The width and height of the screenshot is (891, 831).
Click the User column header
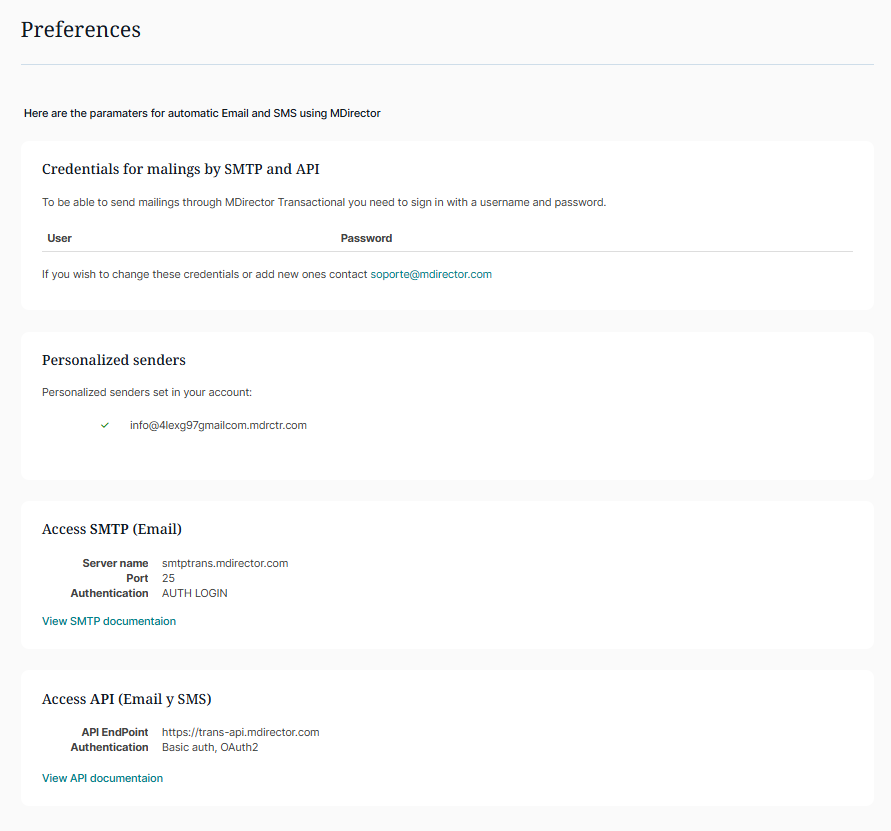(x=60, y=238)
